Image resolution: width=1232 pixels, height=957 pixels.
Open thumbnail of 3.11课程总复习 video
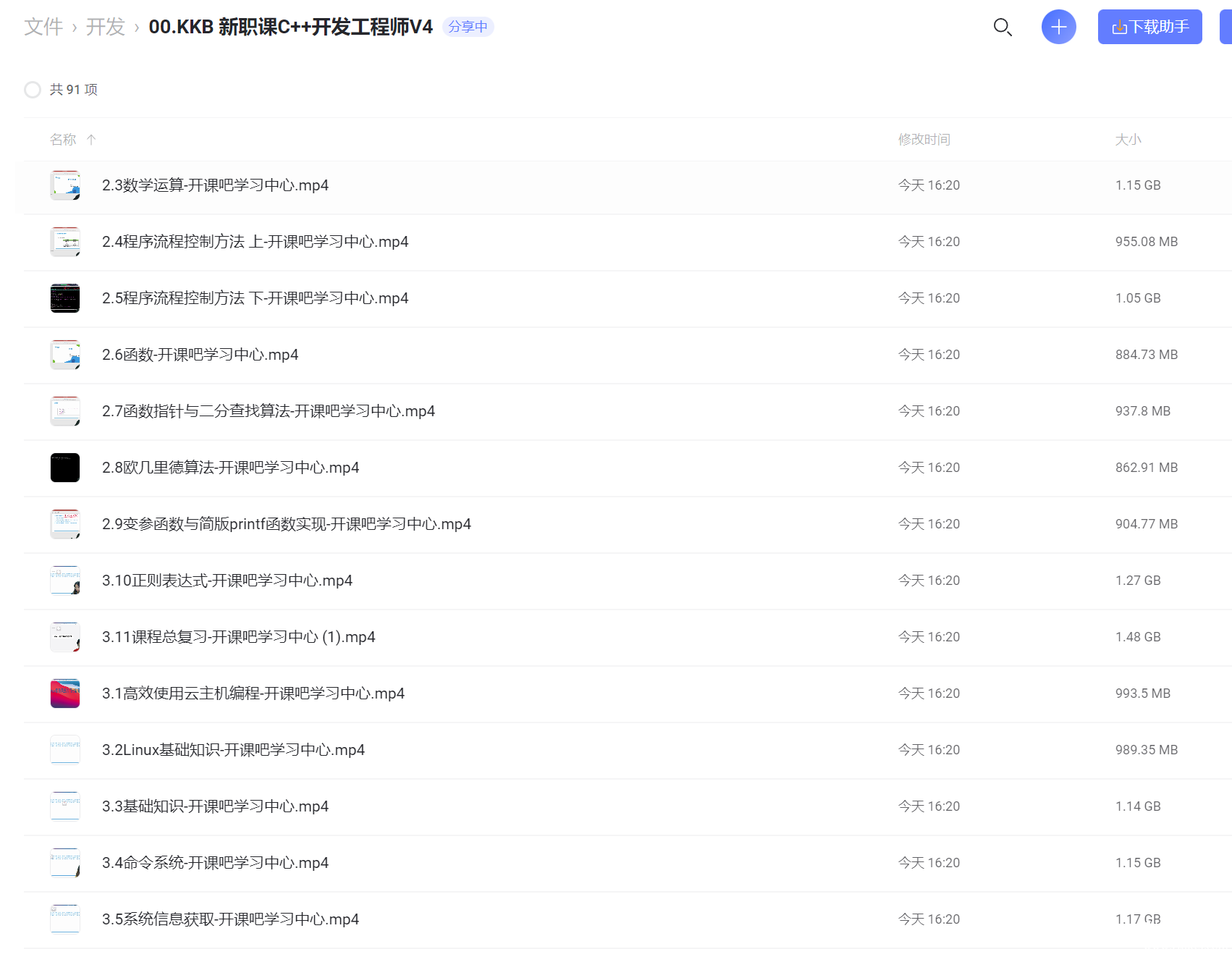tap(65, 637)
